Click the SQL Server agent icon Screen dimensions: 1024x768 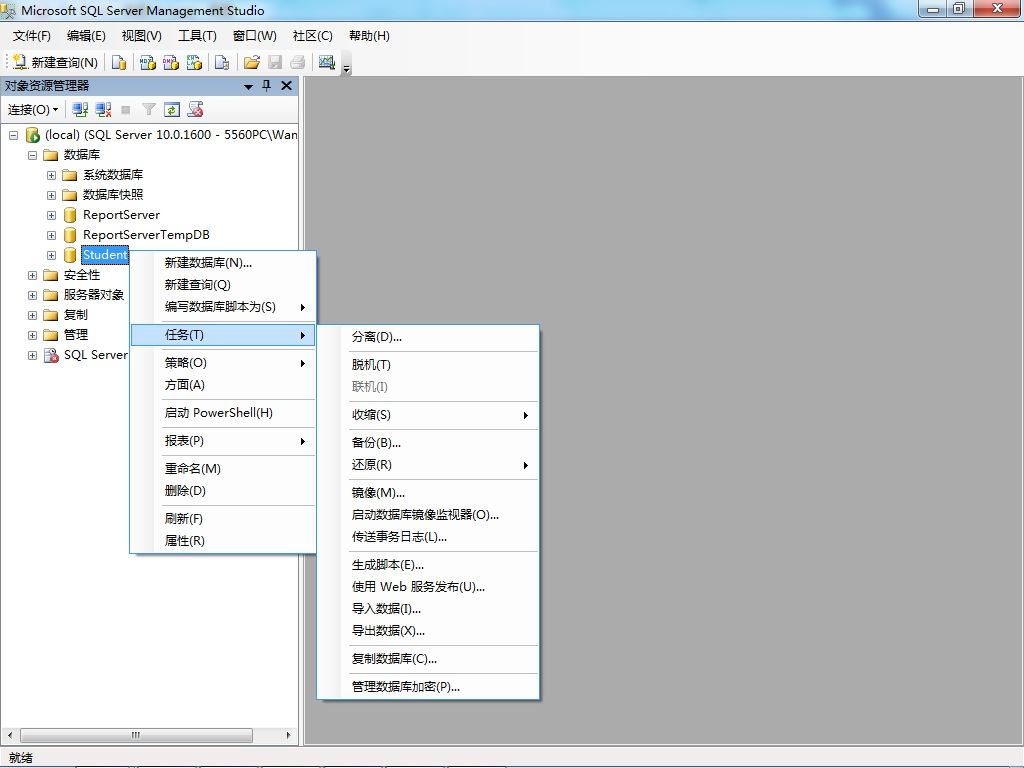[51, 355]
